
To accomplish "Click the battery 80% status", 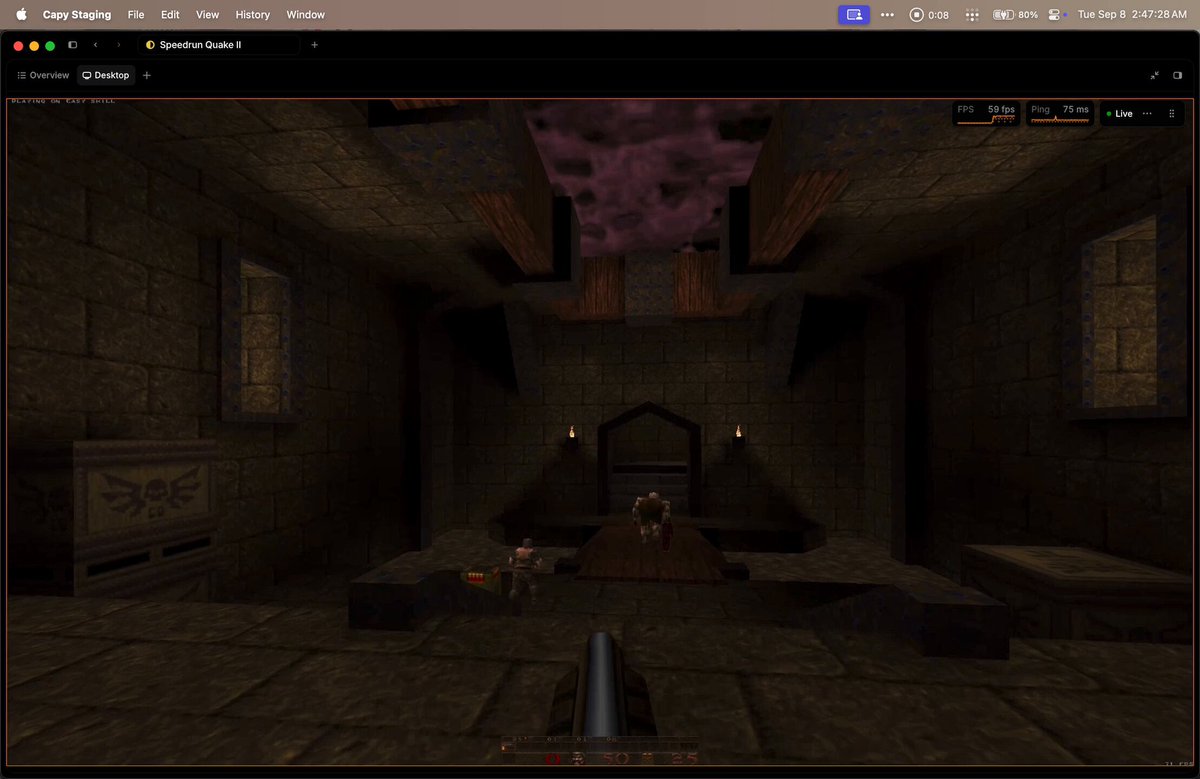I will pyautogui.click(x=1015, y=15).
